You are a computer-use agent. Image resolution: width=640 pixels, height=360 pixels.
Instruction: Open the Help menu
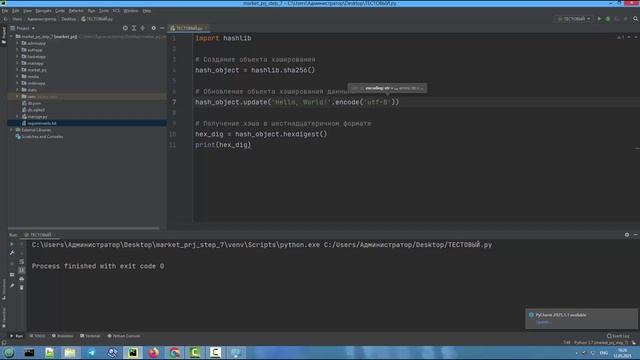[x=147, y=11]
